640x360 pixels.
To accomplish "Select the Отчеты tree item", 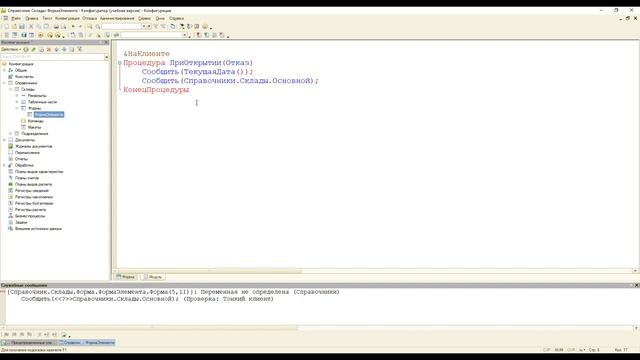I will tap(21, 159).
